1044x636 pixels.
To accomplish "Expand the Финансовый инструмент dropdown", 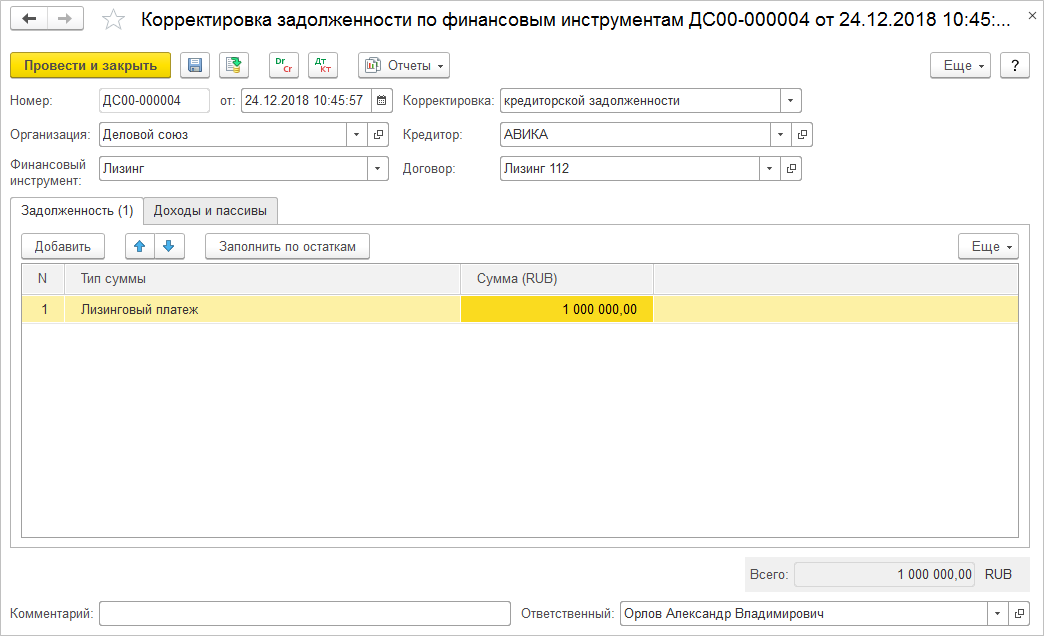I will coord(378,168).
